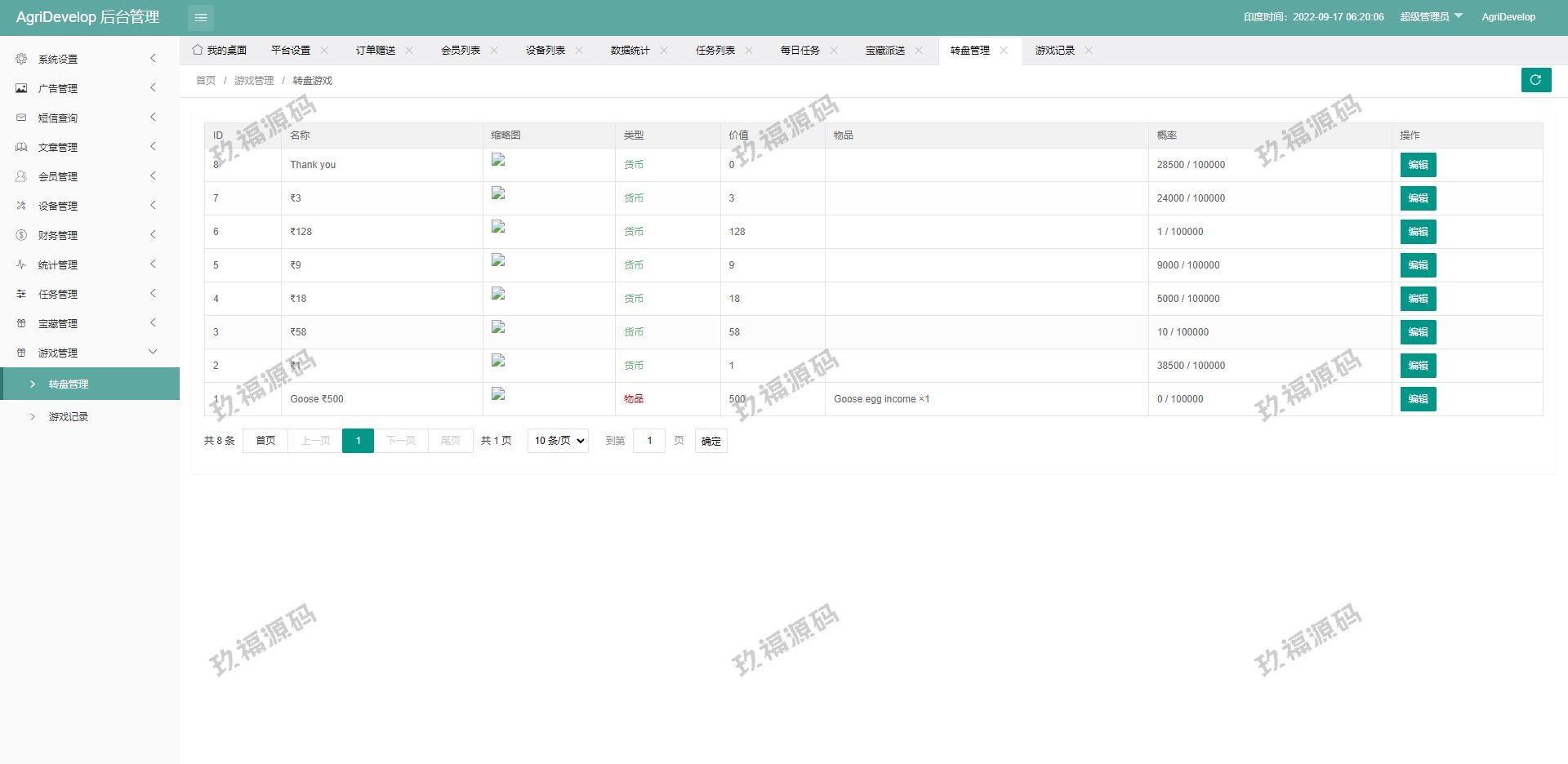Screen dimensions: 1568x764
Task: Edit the Thank you prize row
Action: (x=1418, y=165)
